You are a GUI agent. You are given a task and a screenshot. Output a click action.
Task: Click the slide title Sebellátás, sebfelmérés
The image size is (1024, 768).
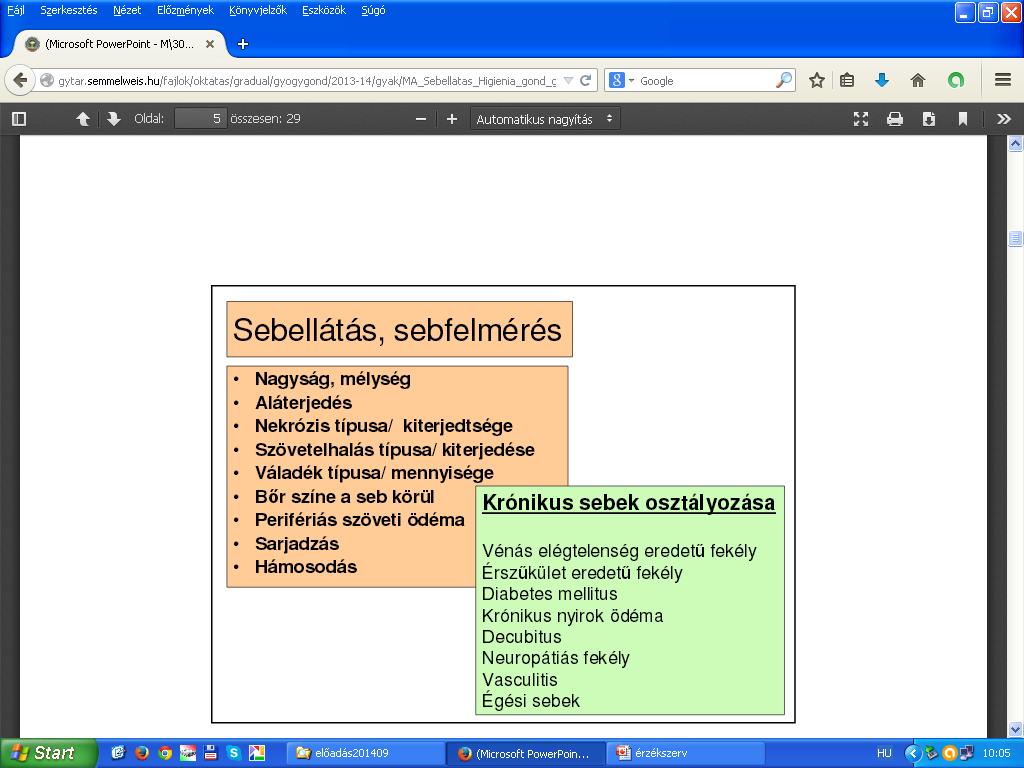pos(397,330)
